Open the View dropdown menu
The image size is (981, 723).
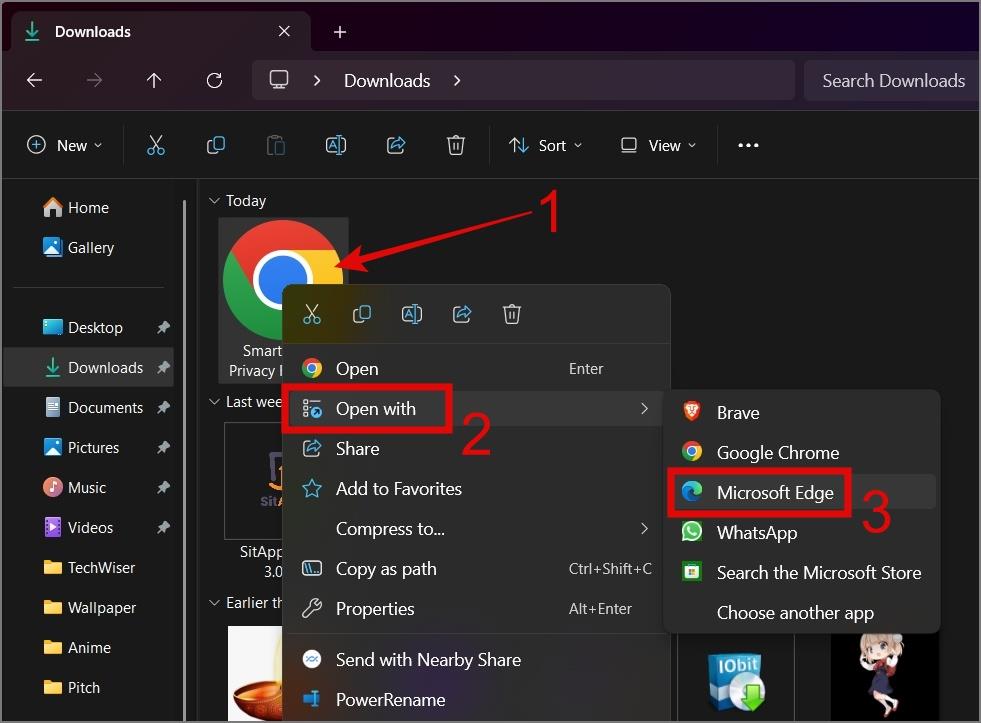658,145
